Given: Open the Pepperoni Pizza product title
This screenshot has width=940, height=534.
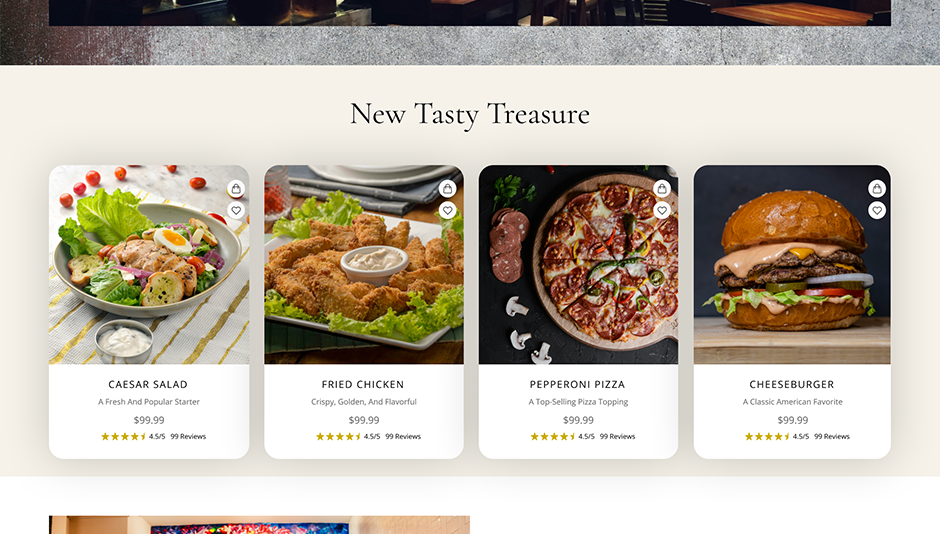Looking at the screenshot, I should [577, 384].
